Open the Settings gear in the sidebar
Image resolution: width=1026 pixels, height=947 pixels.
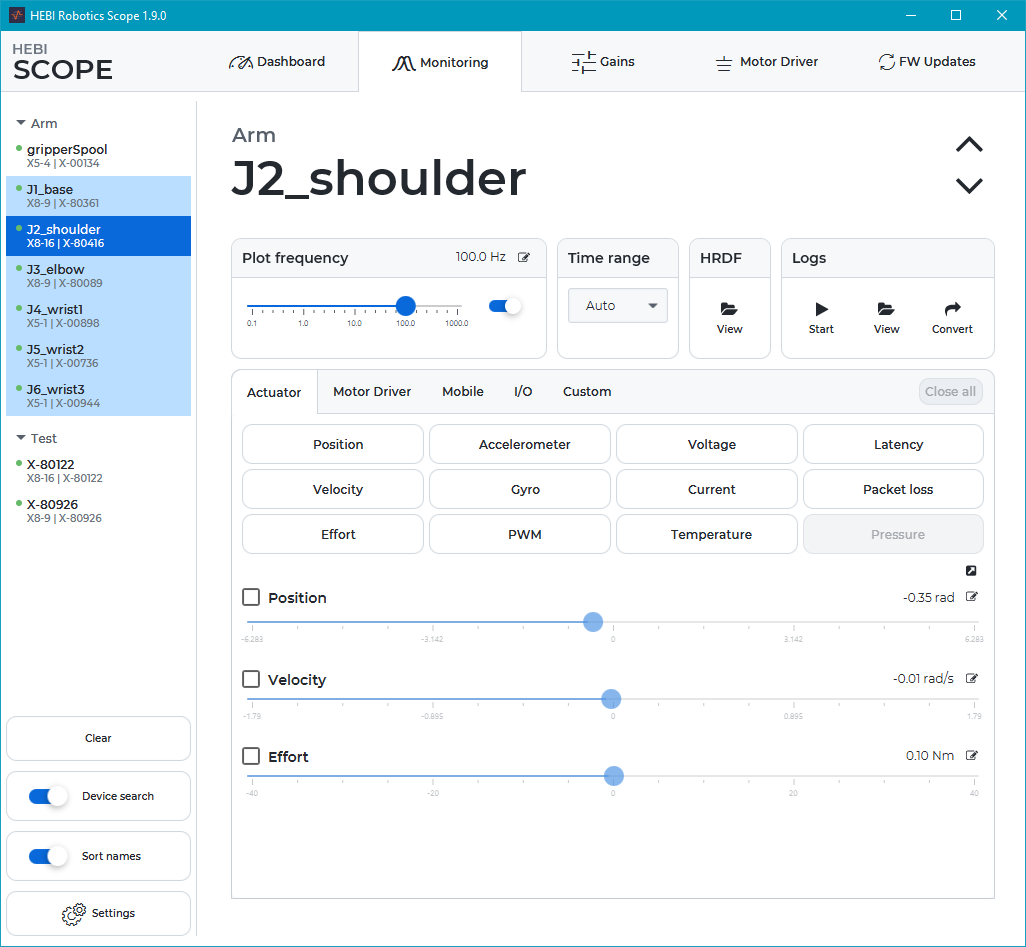click(x=97, y=913)
